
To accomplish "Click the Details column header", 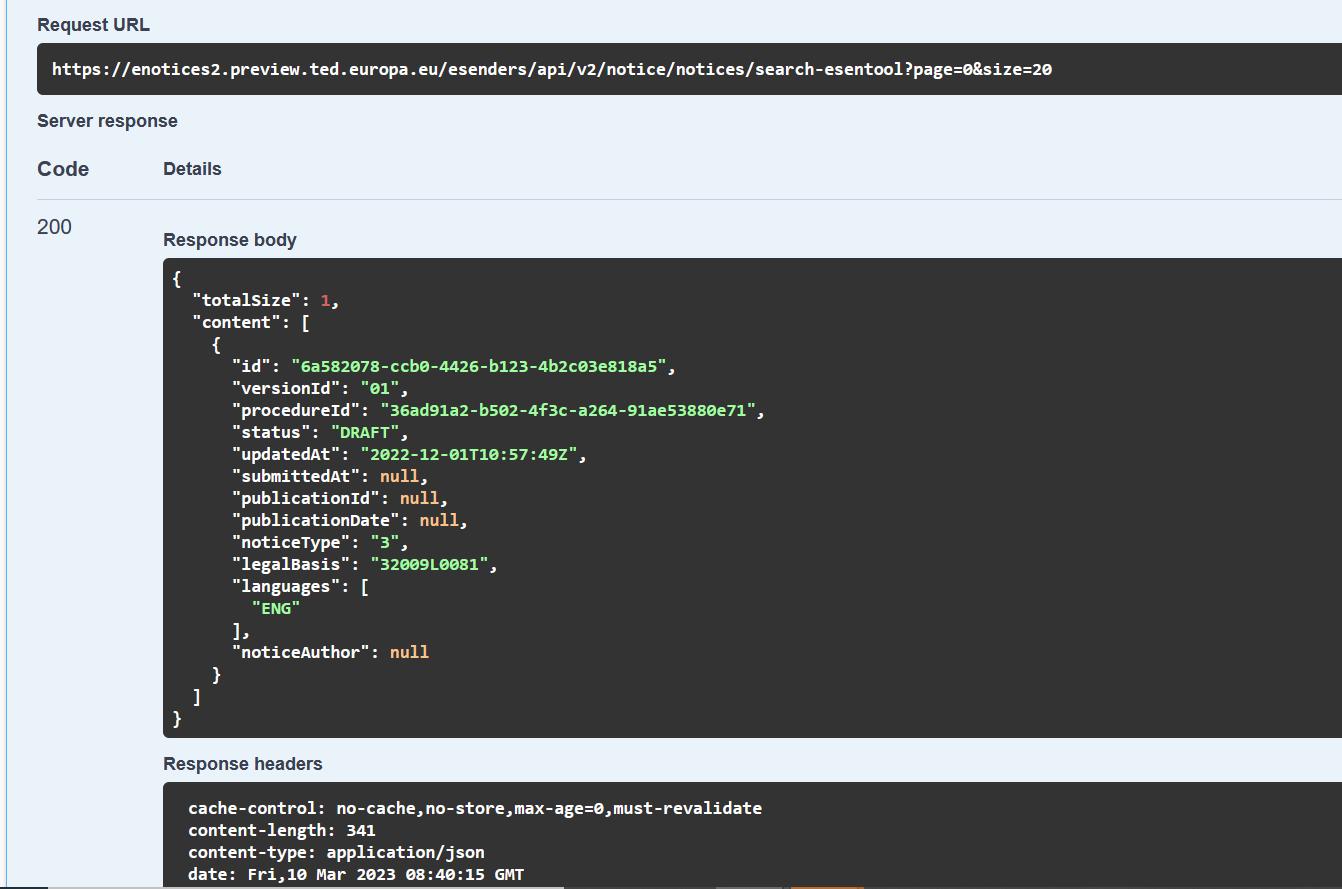I will point(192,169).
